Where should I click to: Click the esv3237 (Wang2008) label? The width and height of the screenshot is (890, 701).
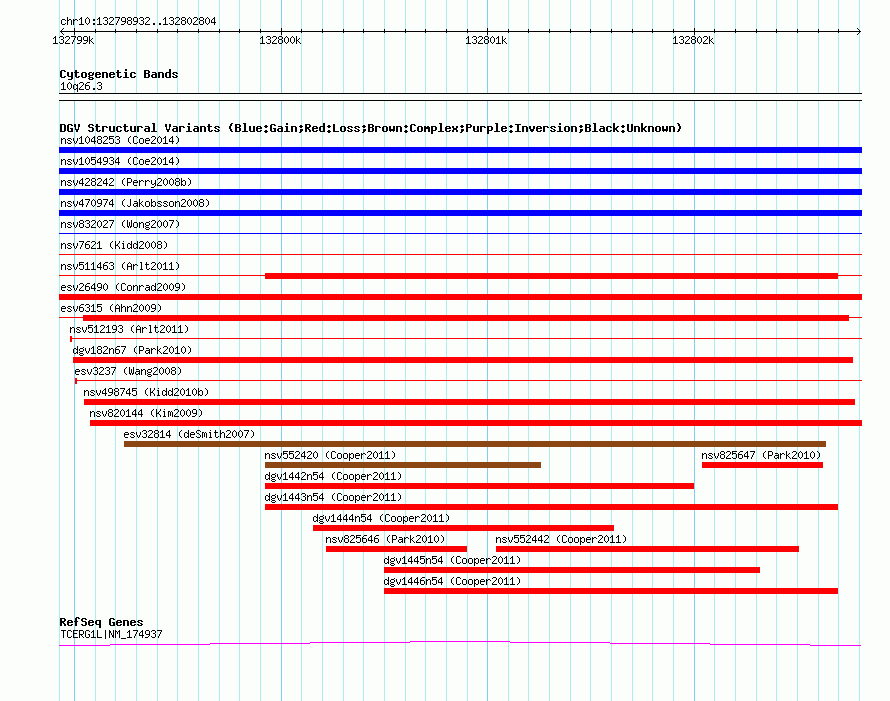coord(128,371)
